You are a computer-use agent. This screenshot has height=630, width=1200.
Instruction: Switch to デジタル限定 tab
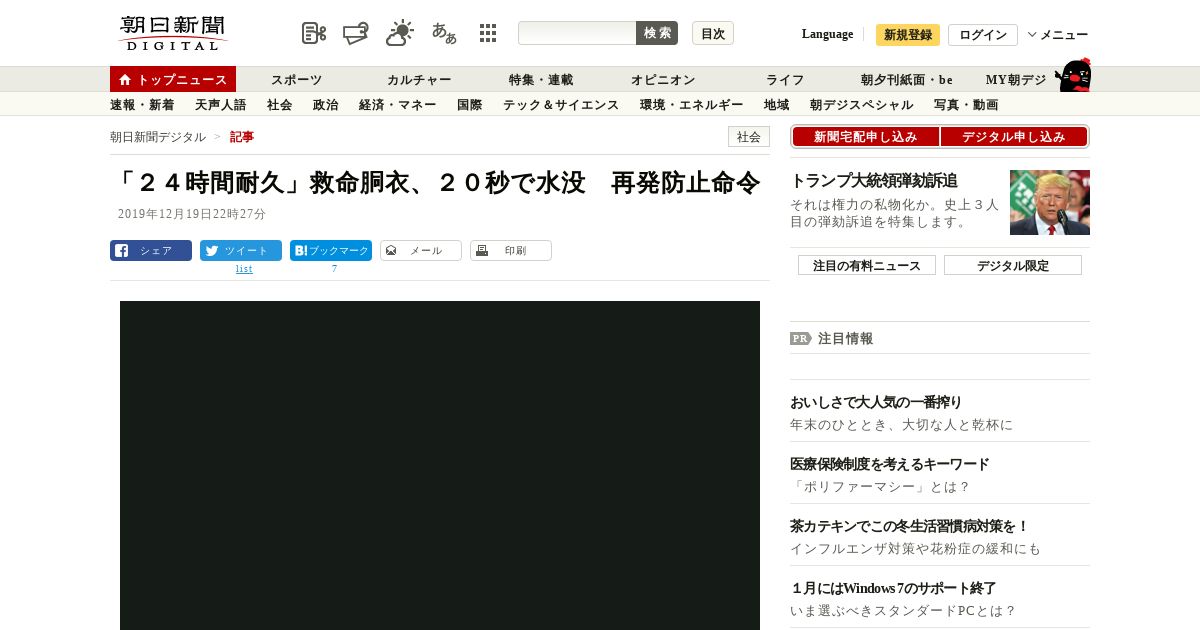point(1013,266)
